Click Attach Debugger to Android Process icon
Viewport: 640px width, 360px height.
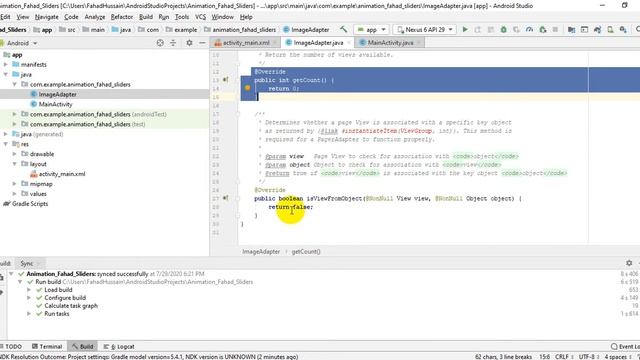[542, 29]
